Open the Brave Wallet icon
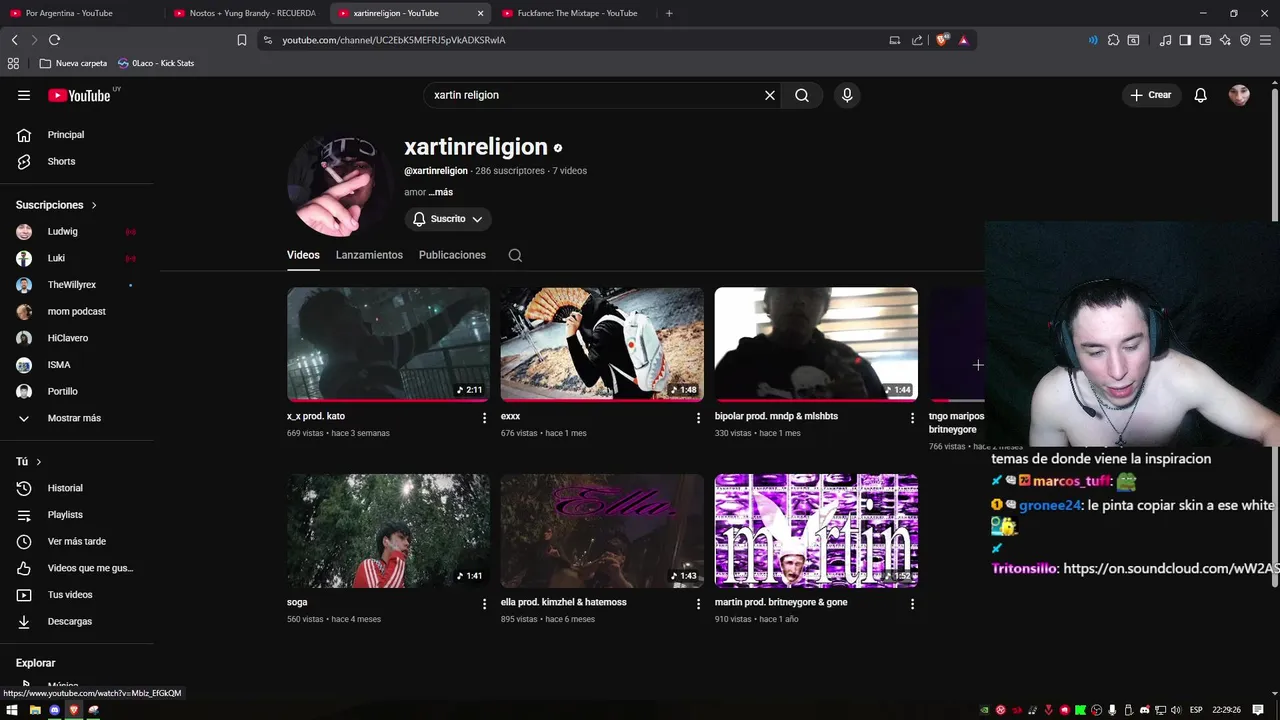 click(1205, 40)
